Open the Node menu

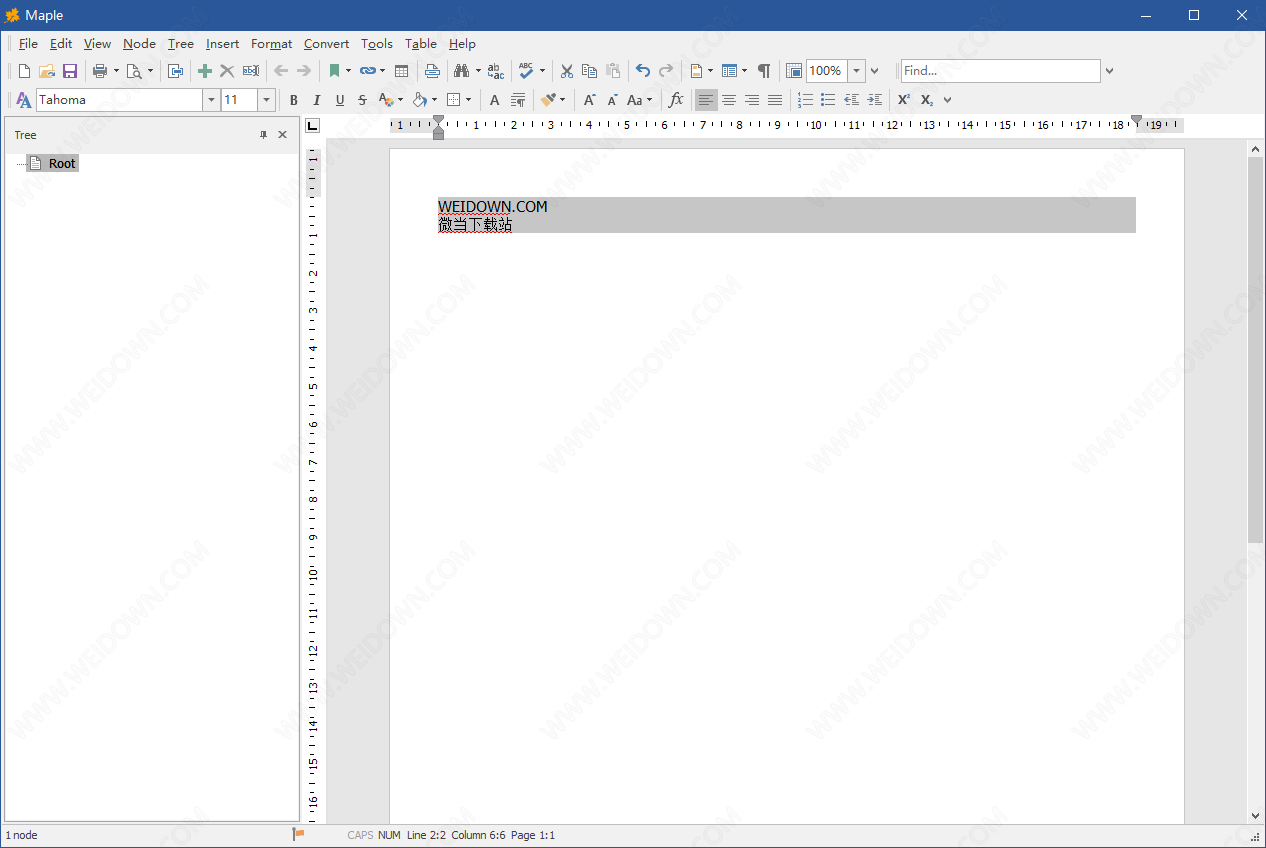coord(139,44)
